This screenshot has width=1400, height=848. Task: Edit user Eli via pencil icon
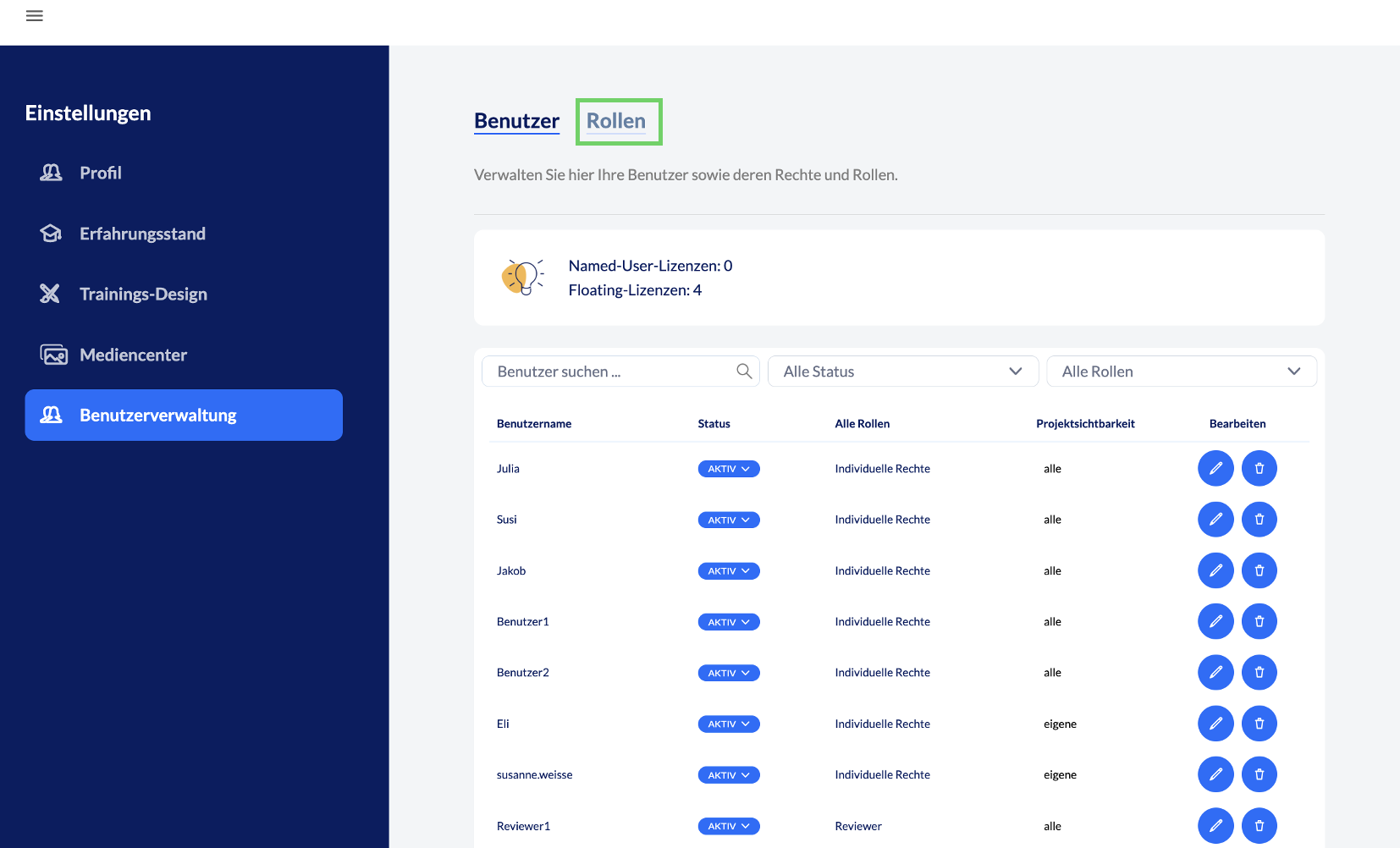1215,724
